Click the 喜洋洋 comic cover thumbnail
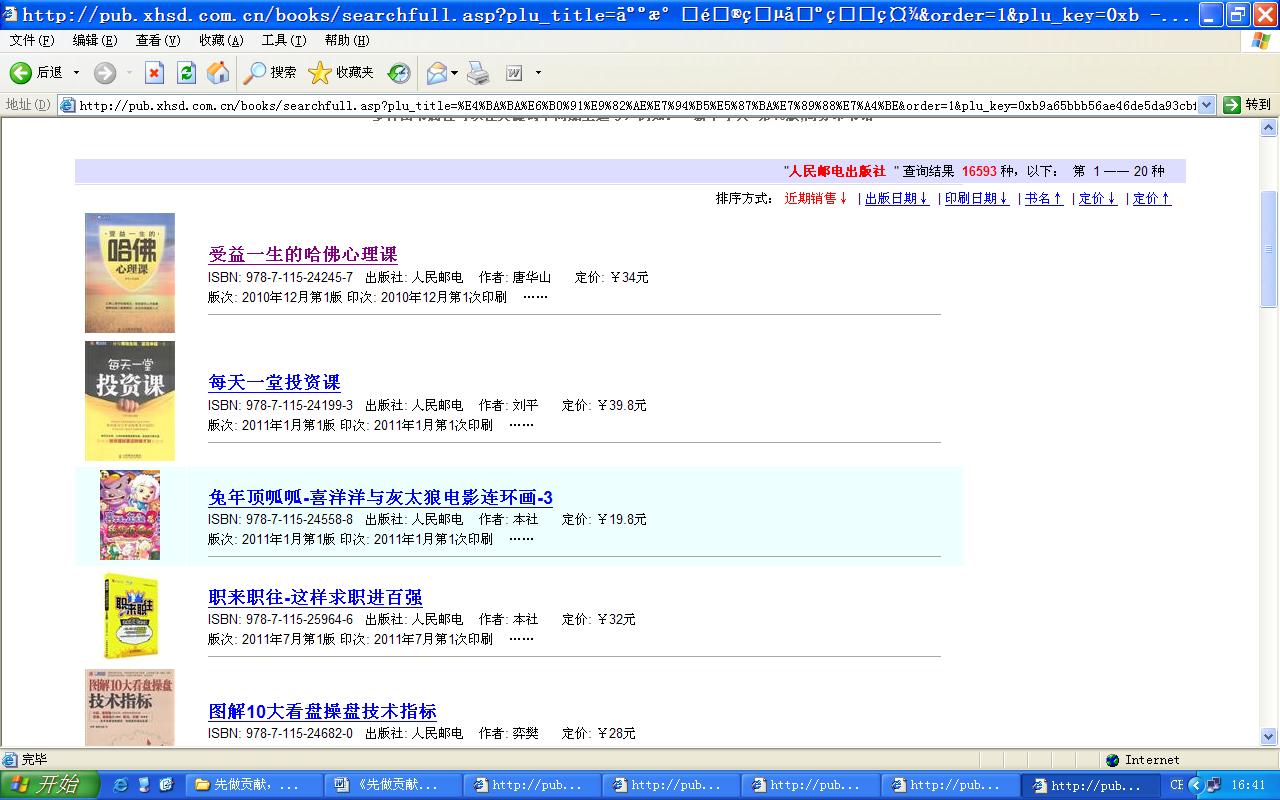The image size is (1280, 800). point(130,515)
